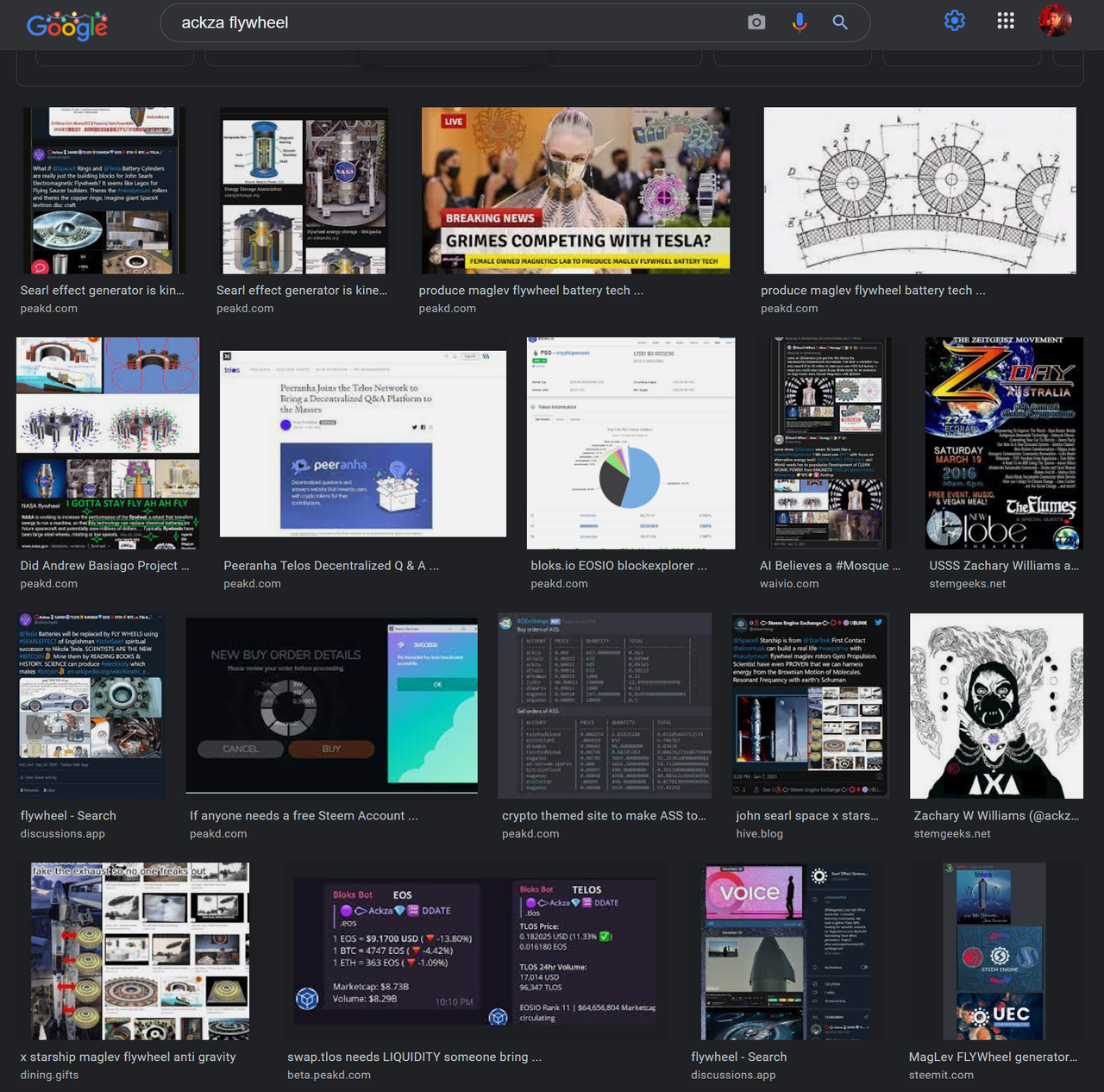Open 'swap.tlos needs LIQUIDITY someone bring ...' link
This screenshot has height=1092, width=1104.
[415, 1057]
